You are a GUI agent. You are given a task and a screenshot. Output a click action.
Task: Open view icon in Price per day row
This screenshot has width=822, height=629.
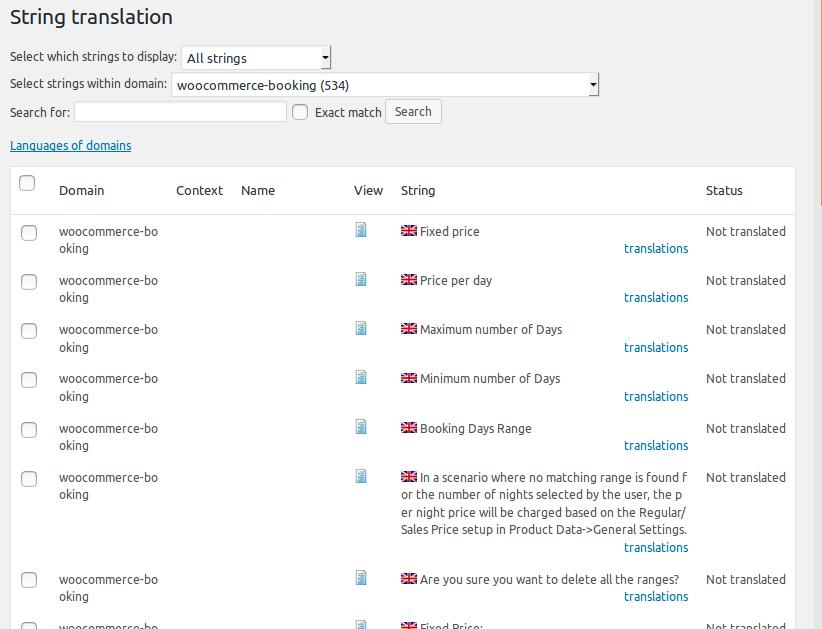point(361,279)
